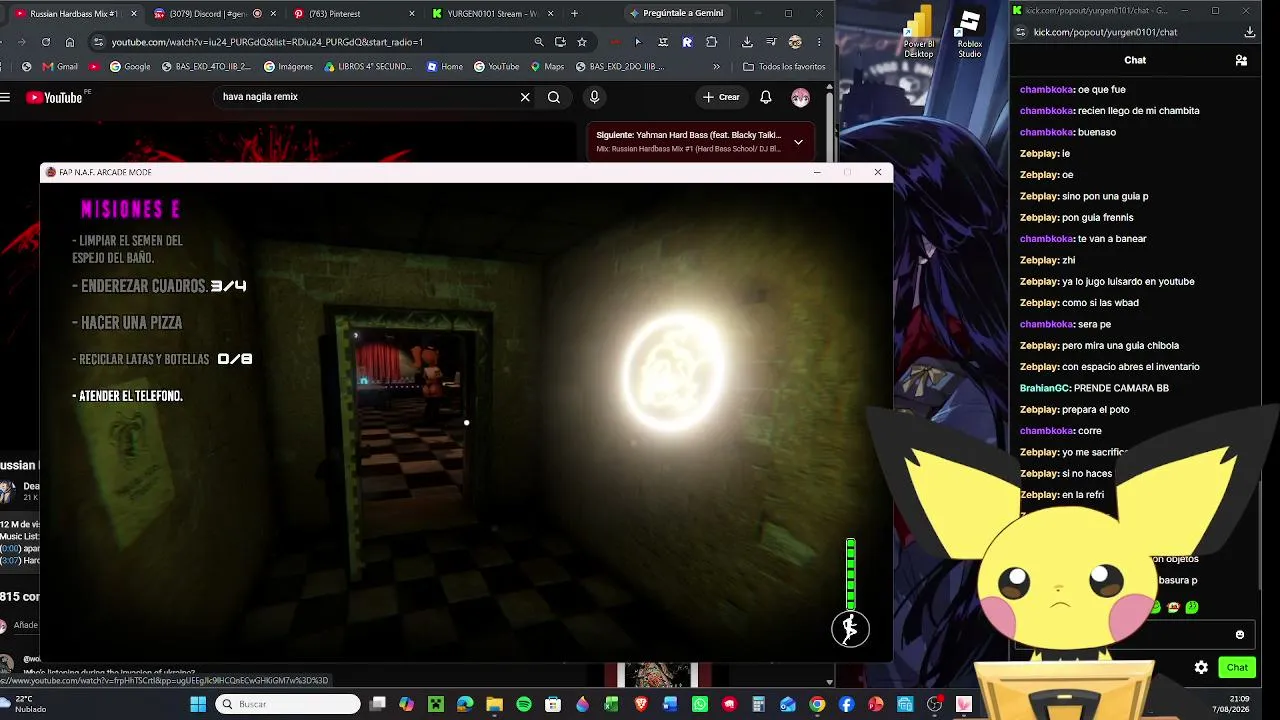Expand the hidden bookmarks chevron

pos(716,67)
